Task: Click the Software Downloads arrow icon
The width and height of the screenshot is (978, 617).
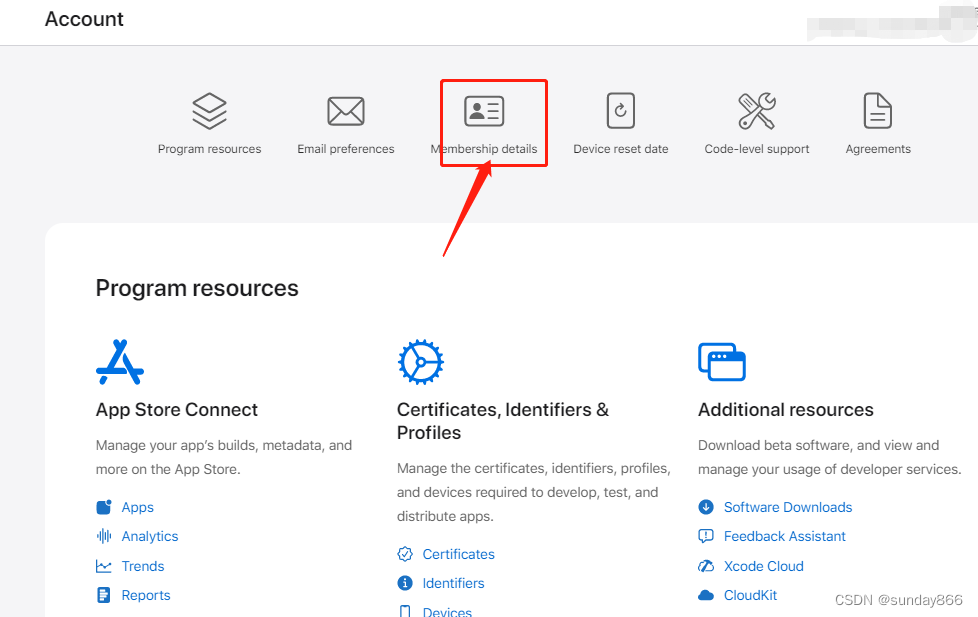Action: pos(705,507)
